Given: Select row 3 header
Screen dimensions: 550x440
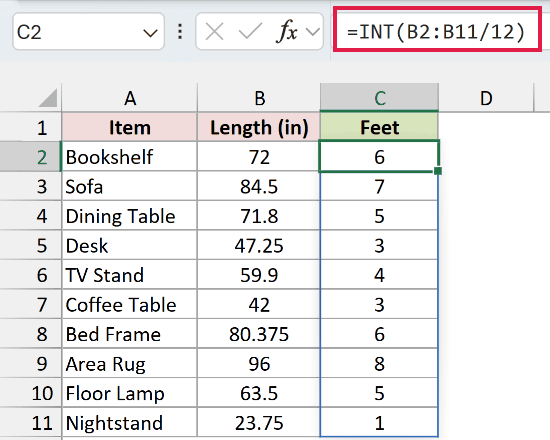Looking at the screenshot, I should (31, 186).
